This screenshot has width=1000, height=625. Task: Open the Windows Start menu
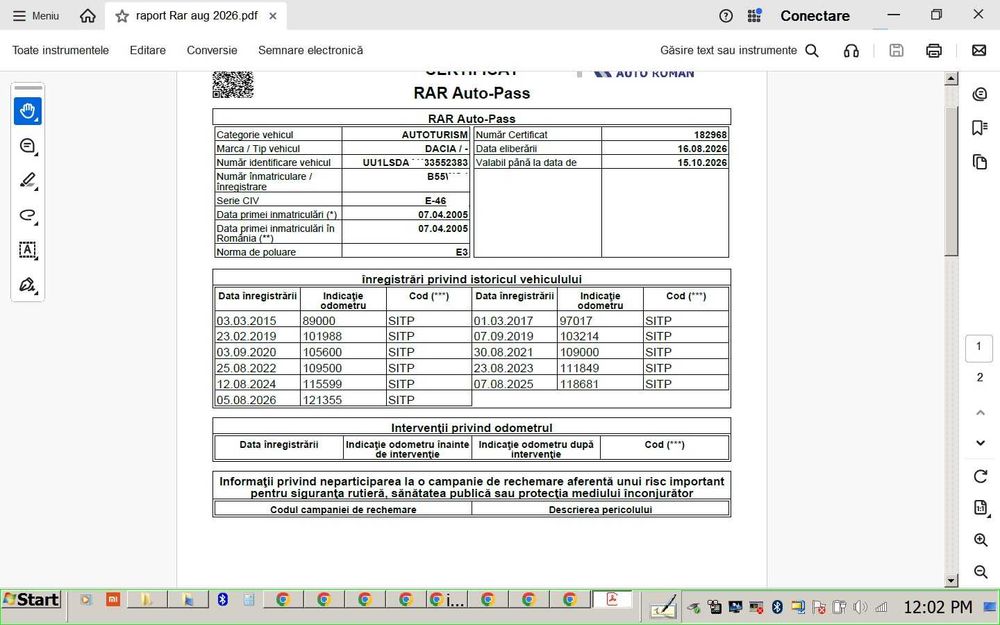pyautogui.click(x=31, y=599)
